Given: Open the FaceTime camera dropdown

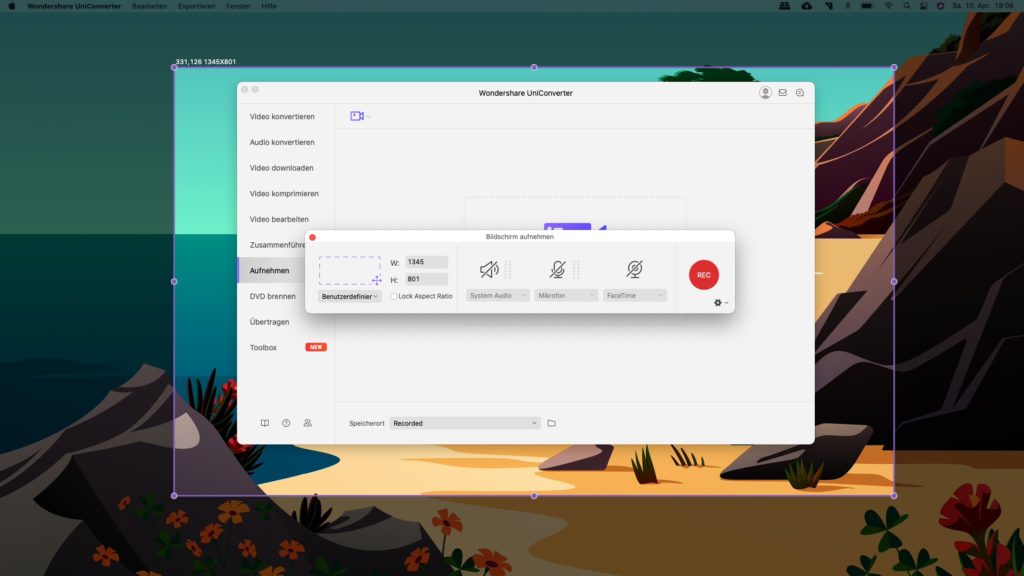Looking at the screenshot, I should point(634,296).
